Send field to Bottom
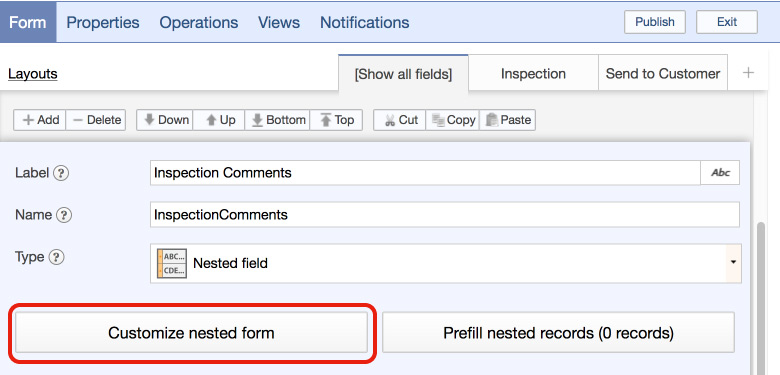The image size is (780, 375). click(x=278, y=120)
